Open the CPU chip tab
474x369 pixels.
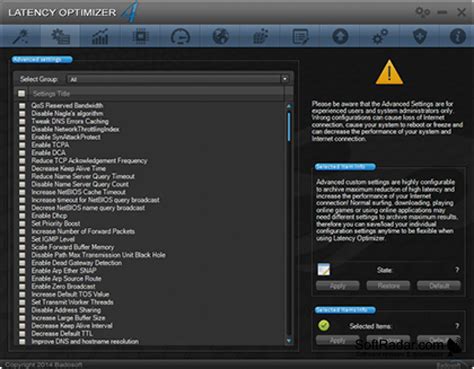coord(140,36)
